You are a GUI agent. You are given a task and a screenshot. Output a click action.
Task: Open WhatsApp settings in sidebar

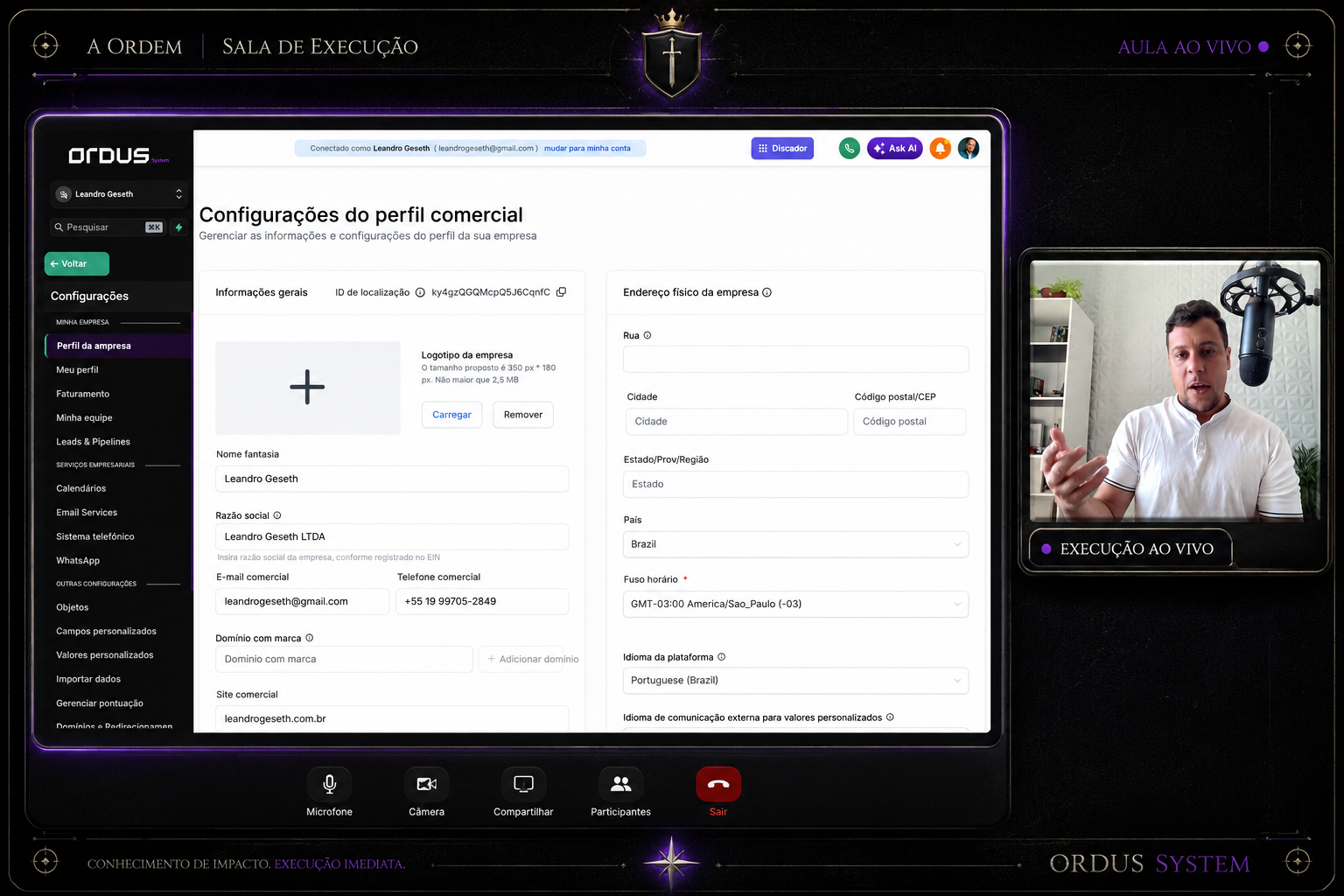[78, 561]
